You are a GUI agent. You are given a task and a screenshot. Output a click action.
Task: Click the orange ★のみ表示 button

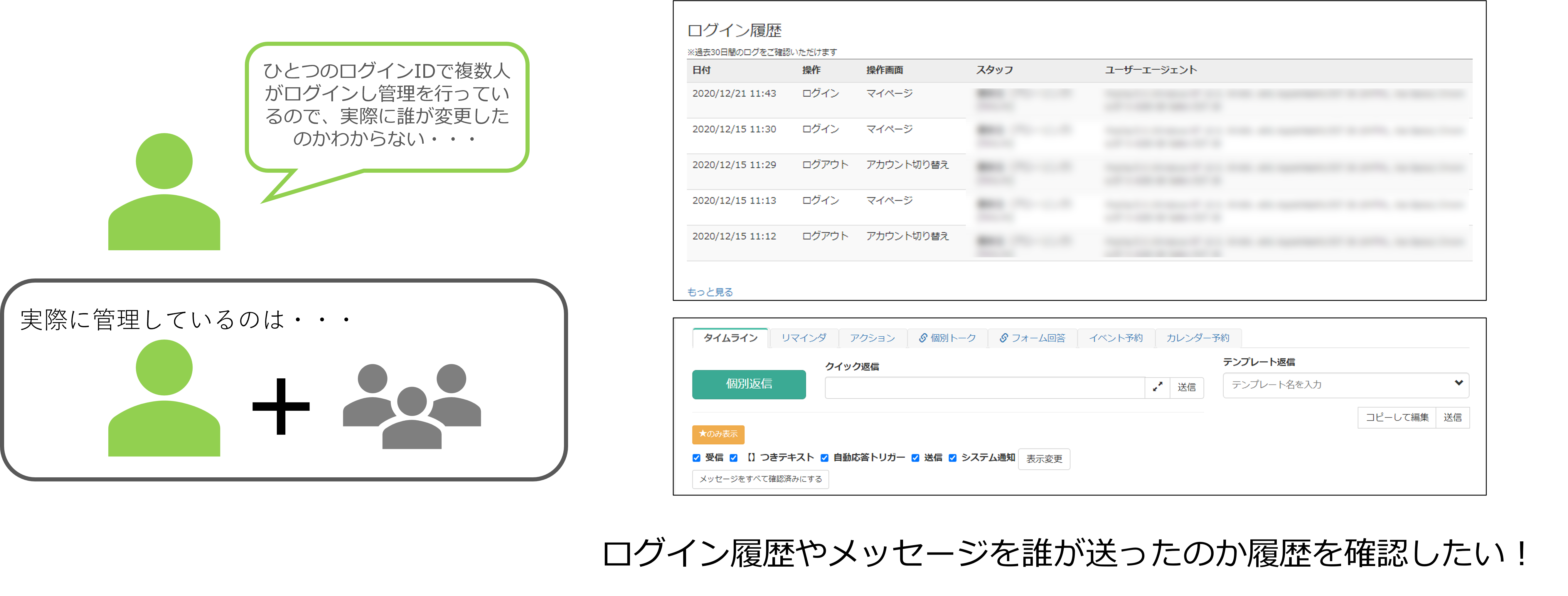pyautogui.click(x=718, y=434)
